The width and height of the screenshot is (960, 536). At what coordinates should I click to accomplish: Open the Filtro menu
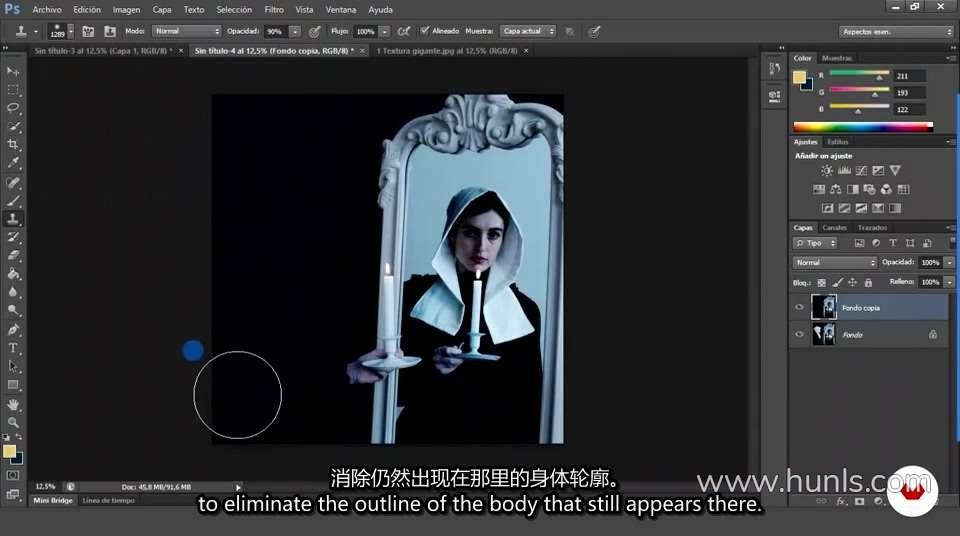(274, 10)
